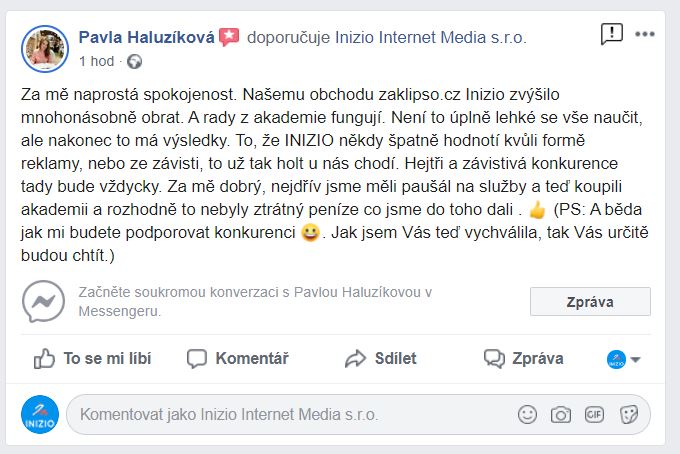Share the post via Sdílet

(x=380, y=359)
